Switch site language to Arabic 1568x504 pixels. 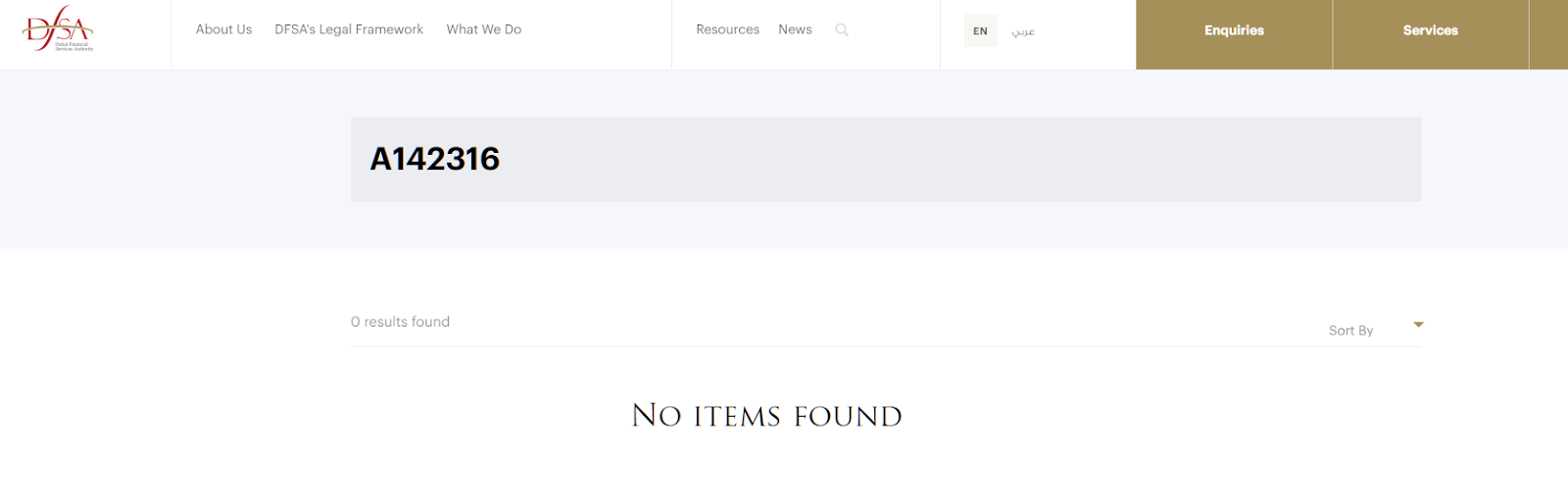pos(1023,31)
